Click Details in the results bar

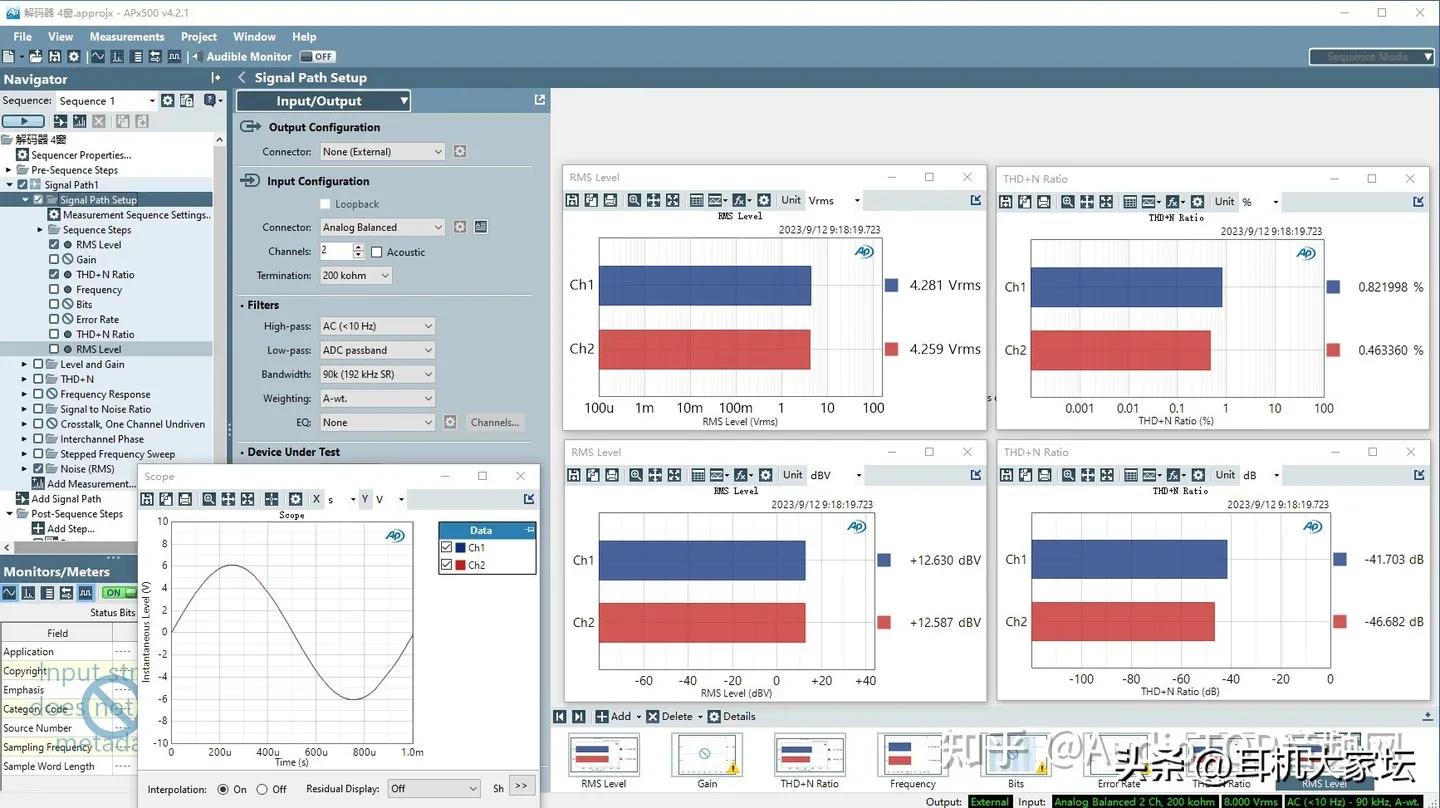pos(732,717)
